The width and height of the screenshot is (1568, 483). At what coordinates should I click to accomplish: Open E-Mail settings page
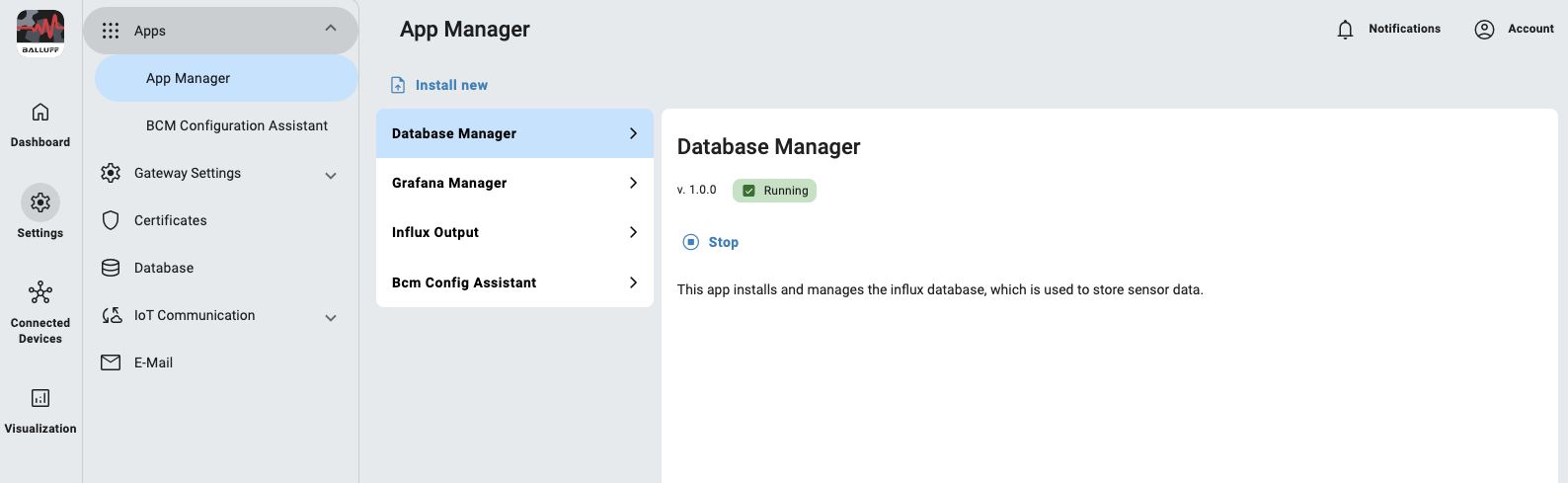153,362
